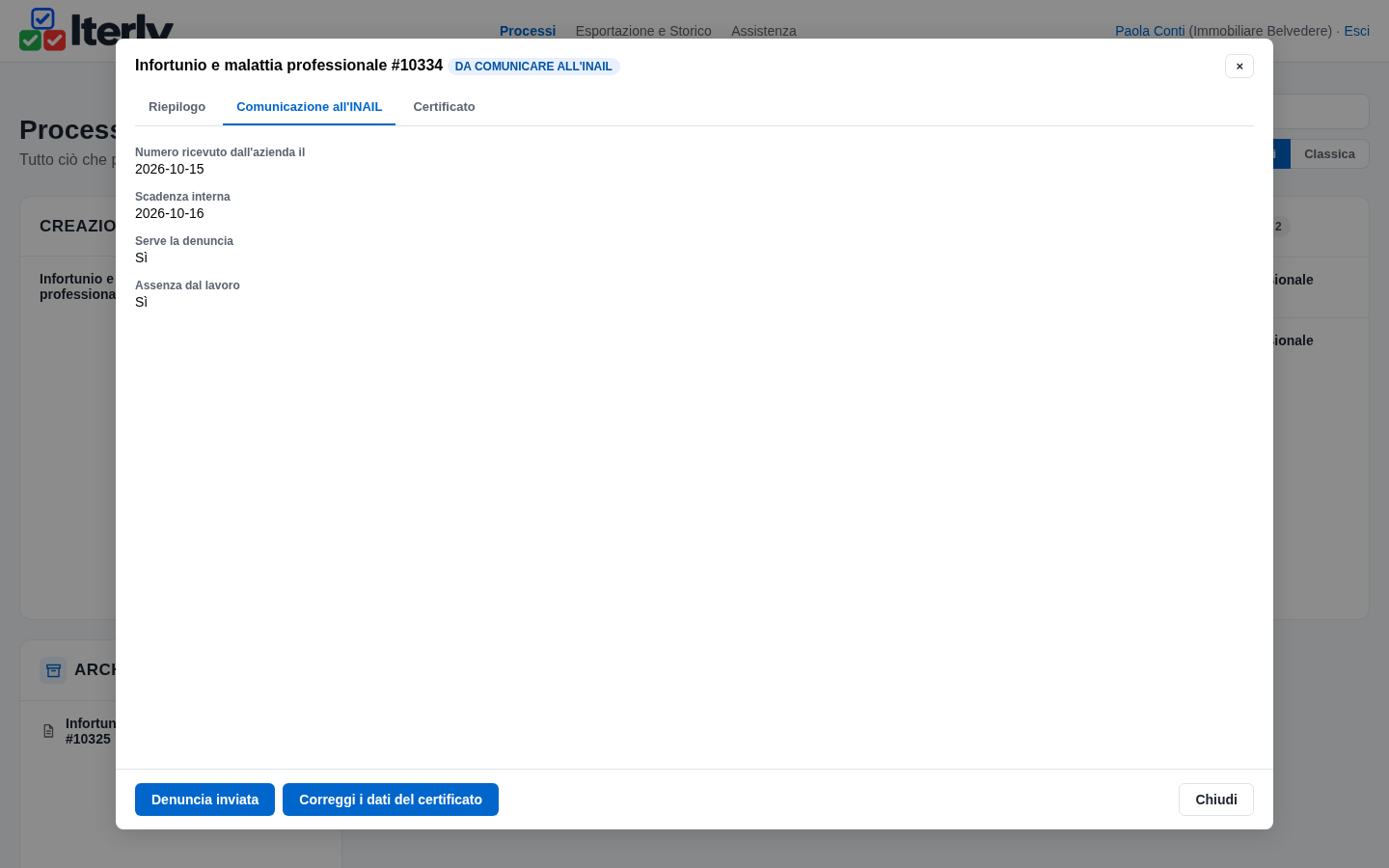This screenshot has height=868, width=1389.
Task: Click the Sì value under Assenza dal lavoro
Action: click(142, 302)
